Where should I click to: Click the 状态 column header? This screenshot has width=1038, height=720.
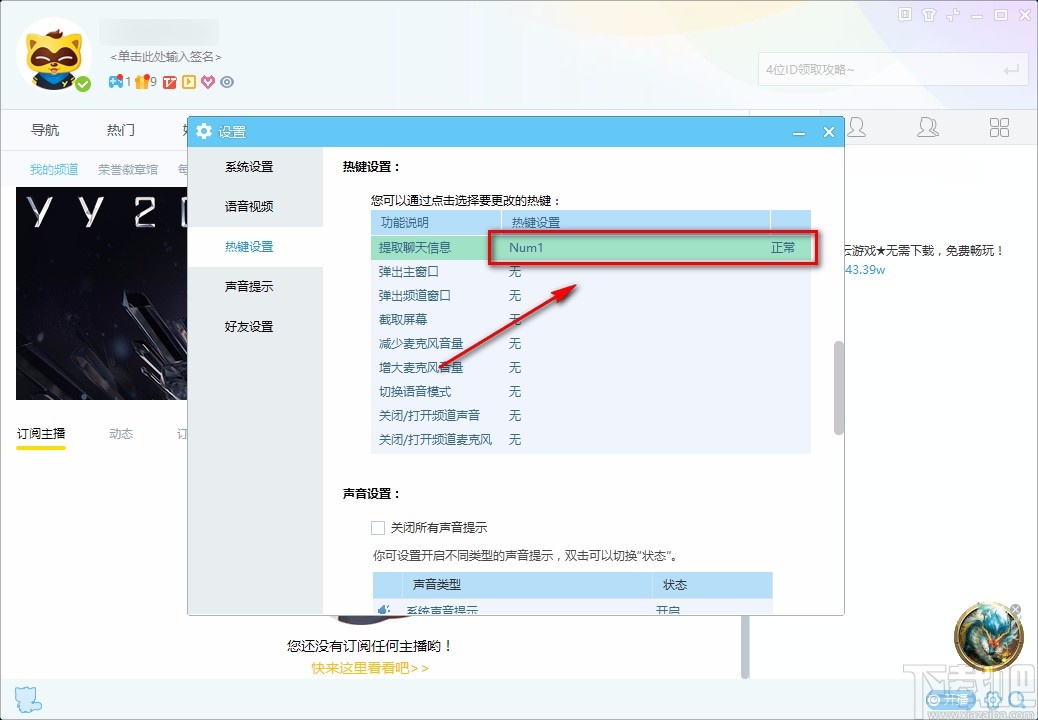click(x=712, y=585)
